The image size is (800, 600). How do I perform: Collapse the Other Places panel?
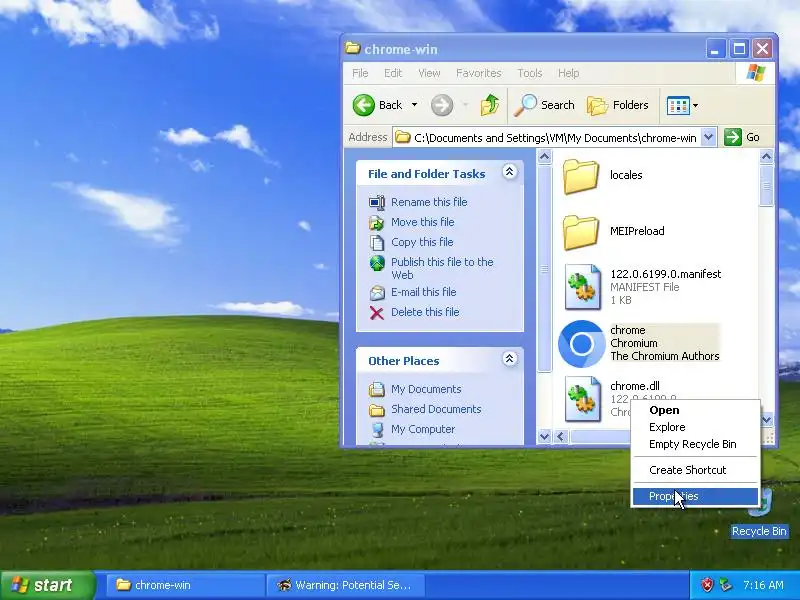pos(509,359)
